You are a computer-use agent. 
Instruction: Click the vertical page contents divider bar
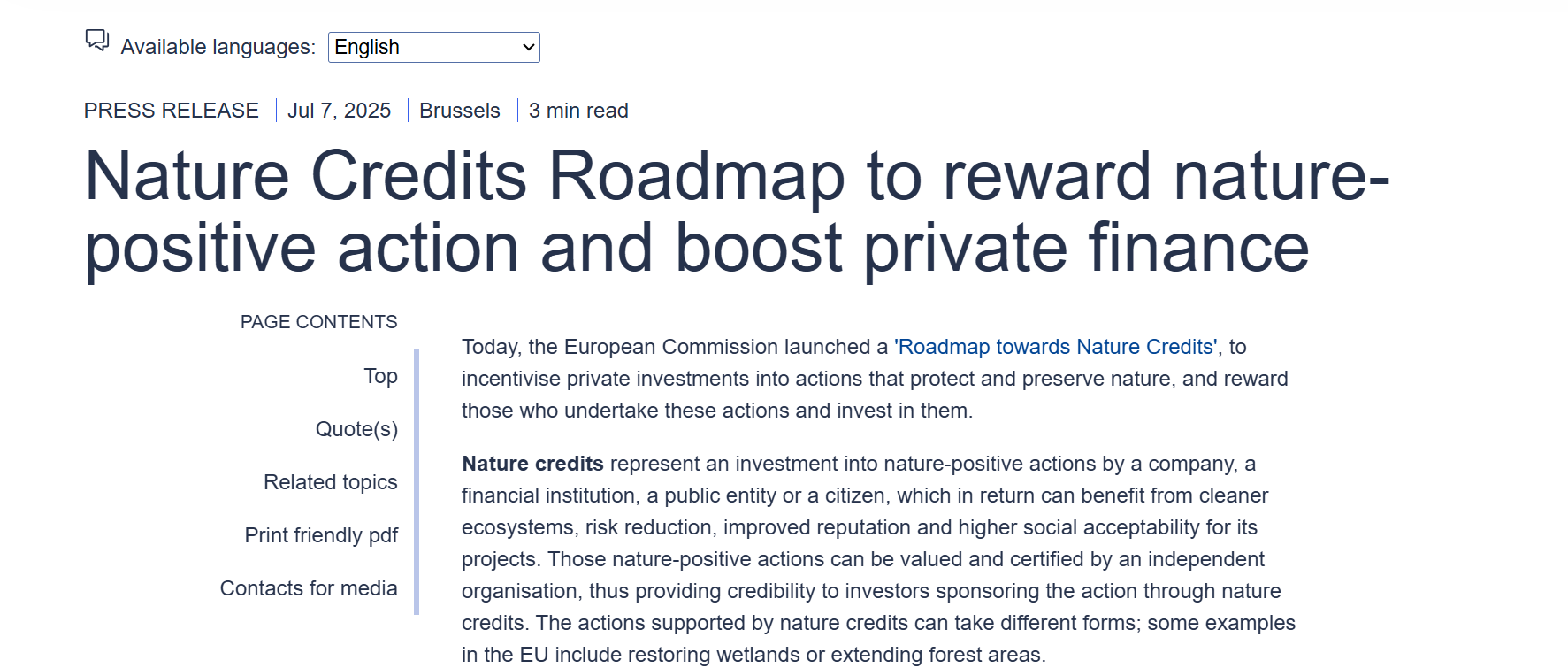(417, 481)
